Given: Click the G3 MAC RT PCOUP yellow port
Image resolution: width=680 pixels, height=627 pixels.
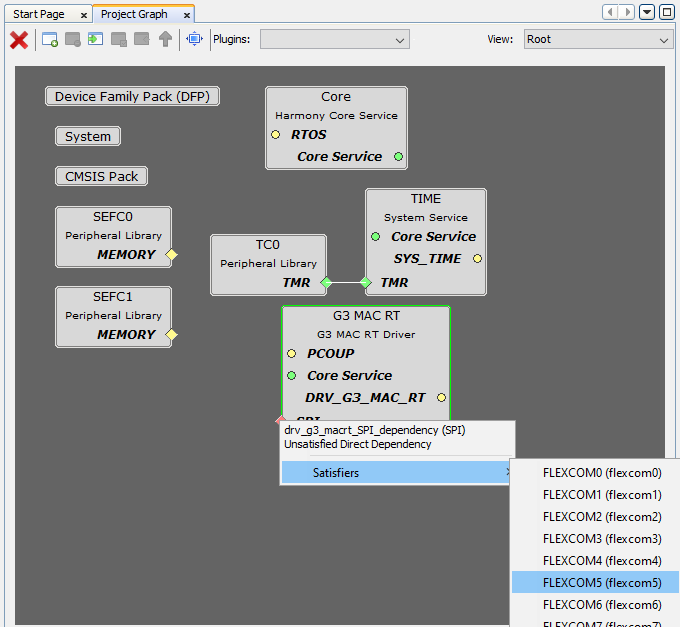Looking at the screenshot, I should pos(291,353).
